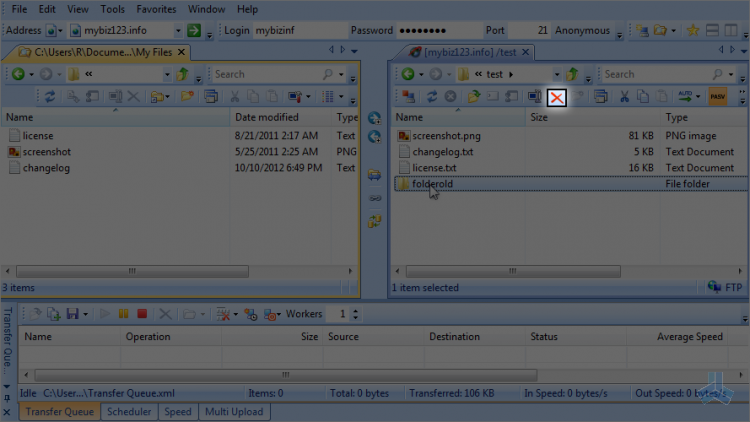The height and width of the screenshot is (422, 750).
Task: Open the save queue dropdown arrow
Action: [x=85, y=314]
